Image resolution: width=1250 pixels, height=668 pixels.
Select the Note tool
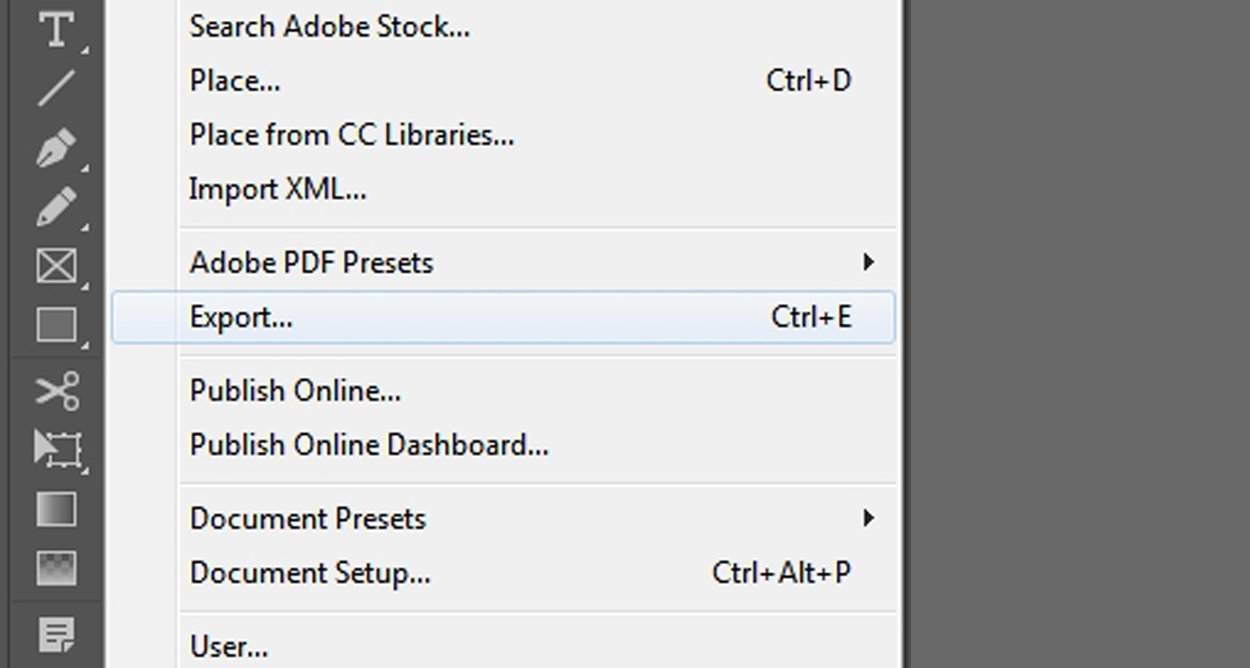tap(56, 633)
